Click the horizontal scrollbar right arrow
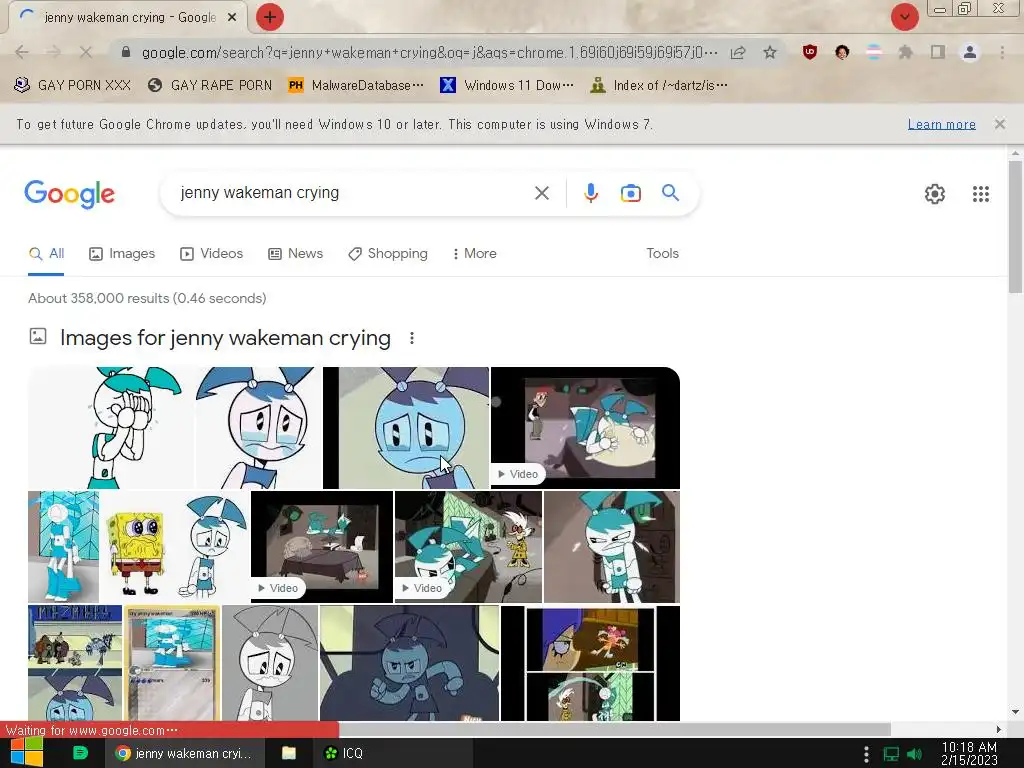 999,729
